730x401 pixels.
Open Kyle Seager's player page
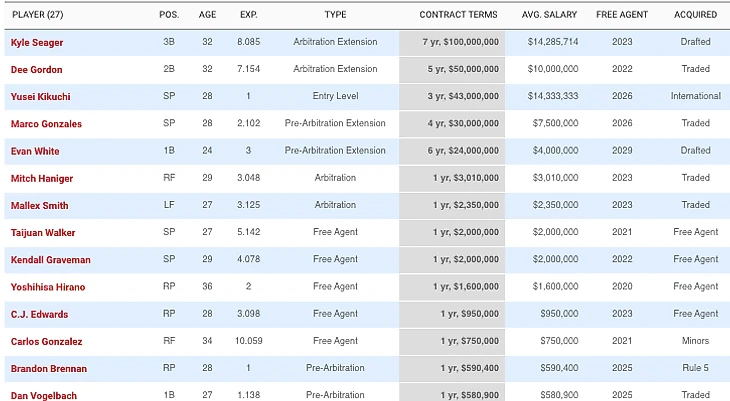(37, 43)
